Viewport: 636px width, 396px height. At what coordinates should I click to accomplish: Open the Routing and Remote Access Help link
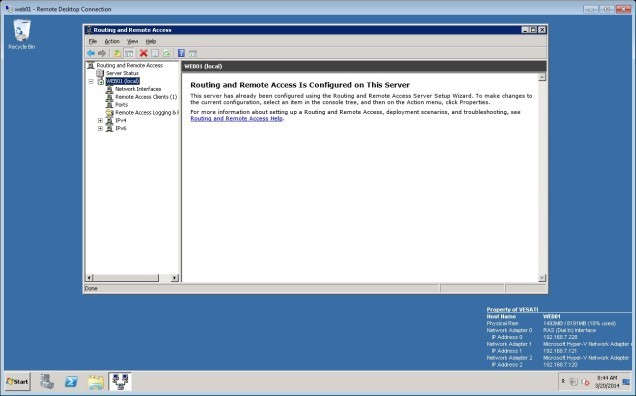coord(236,118)
